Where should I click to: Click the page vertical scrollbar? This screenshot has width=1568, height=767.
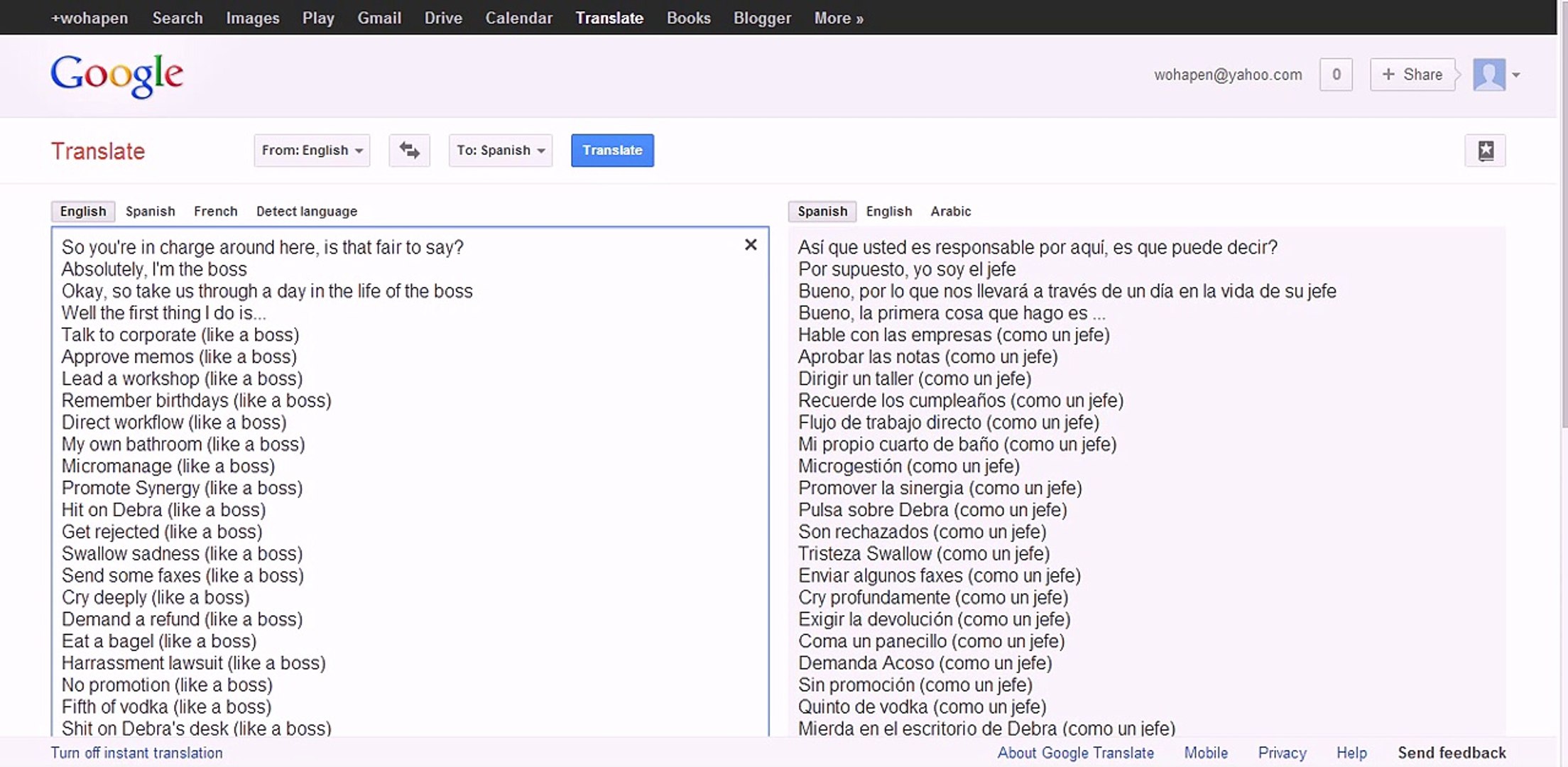coord(1563,213)
